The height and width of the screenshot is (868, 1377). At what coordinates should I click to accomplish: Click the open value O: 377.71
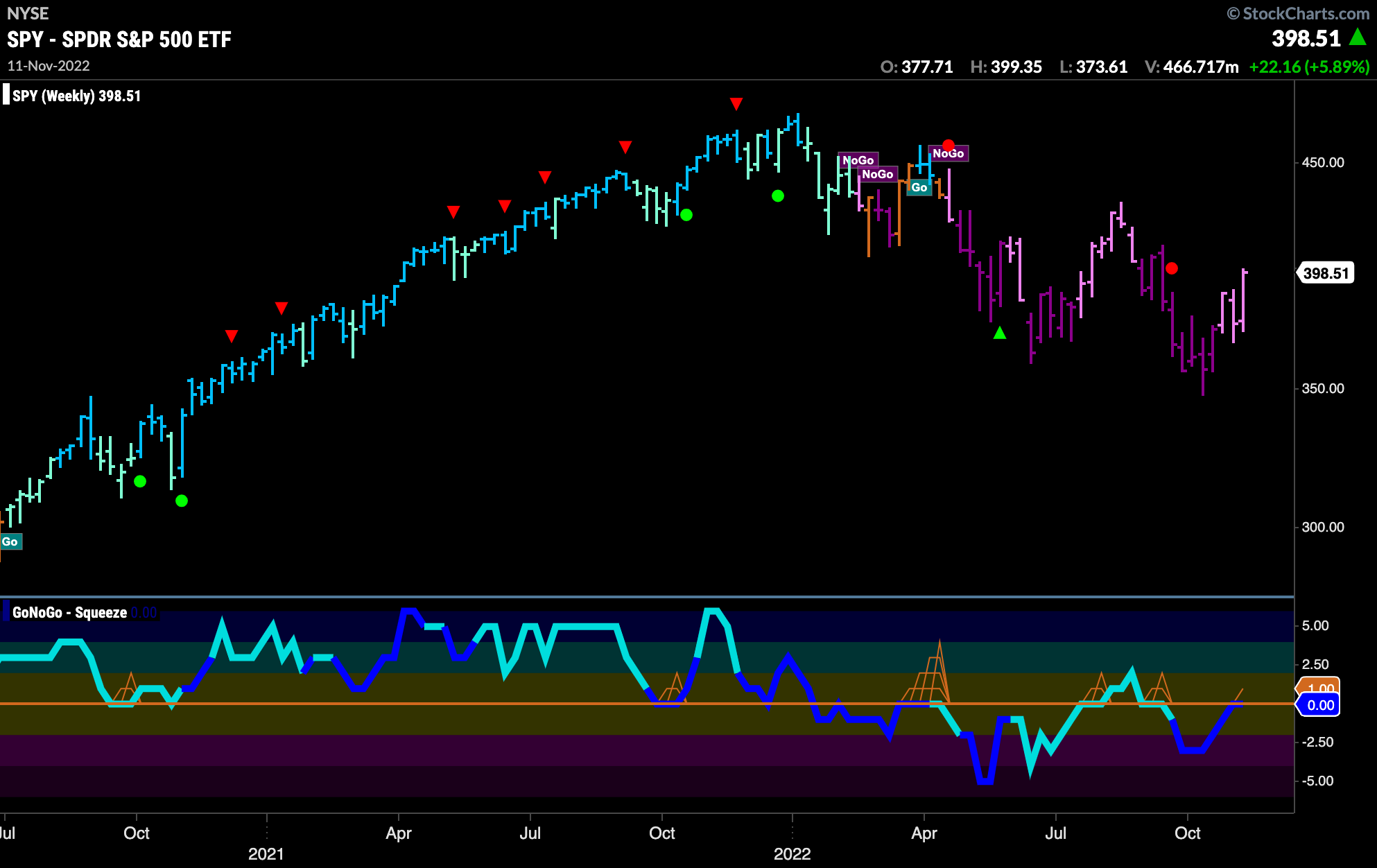917,67
